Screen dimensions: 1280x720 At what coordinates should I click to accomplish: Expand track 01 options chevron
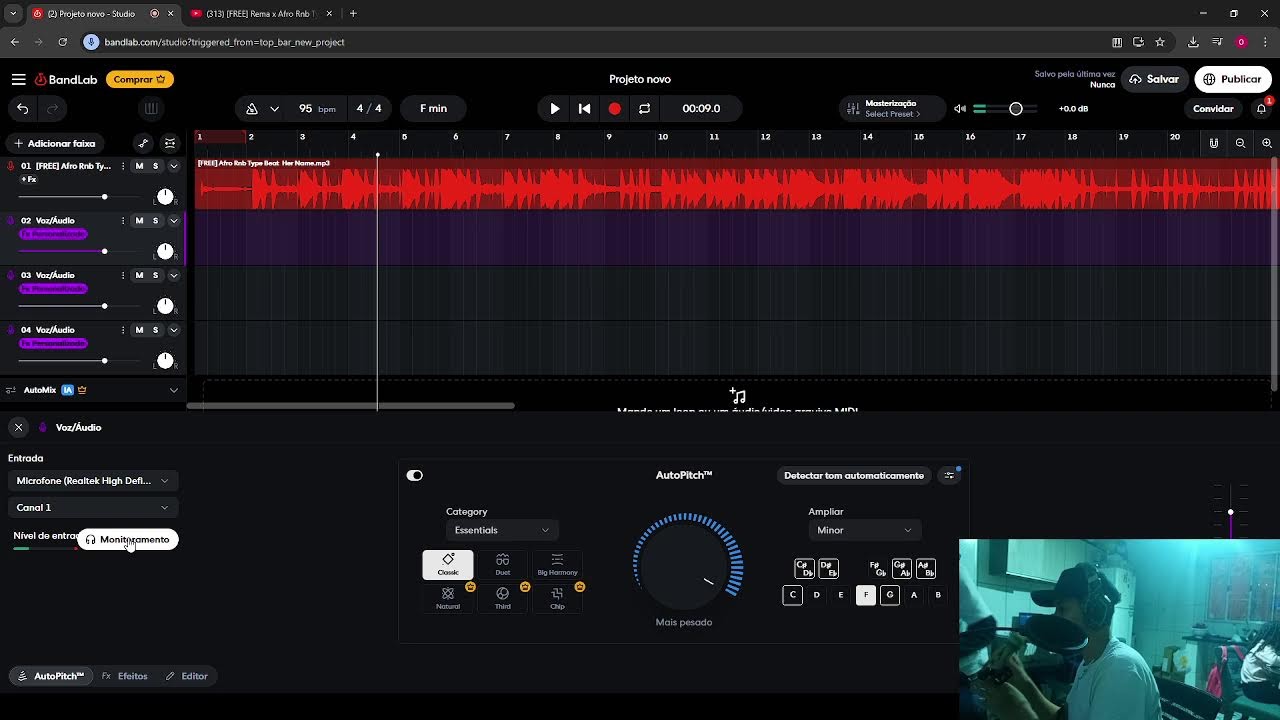click(x=173, y=166)
